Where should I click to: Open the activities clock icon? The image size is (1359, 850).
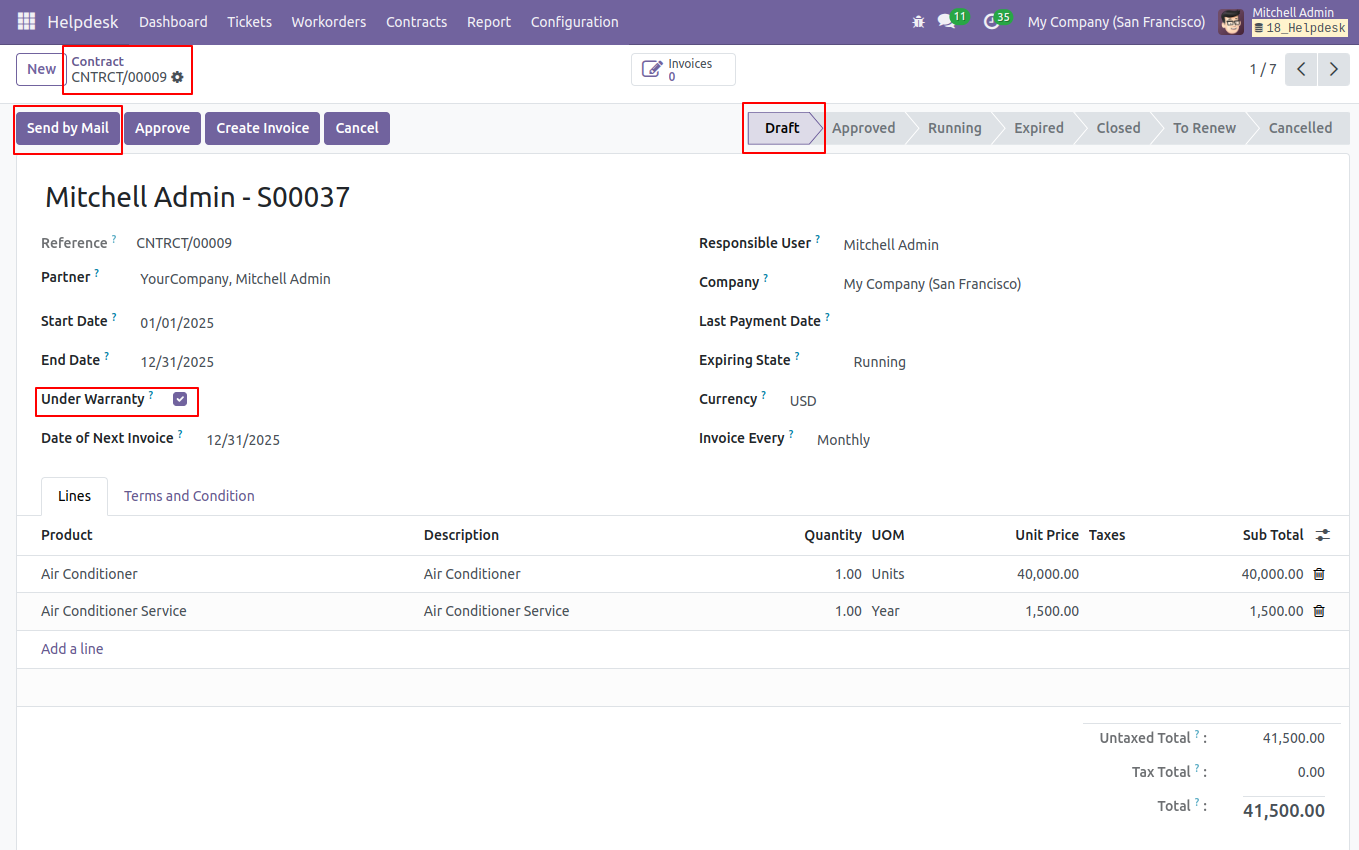(x=991, y=21)
